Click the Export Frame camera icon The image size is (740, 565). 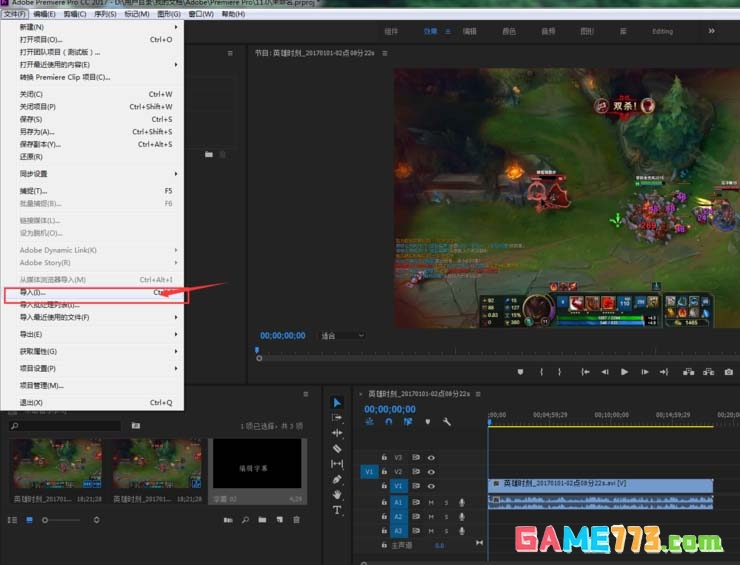(x=729, y=372)
